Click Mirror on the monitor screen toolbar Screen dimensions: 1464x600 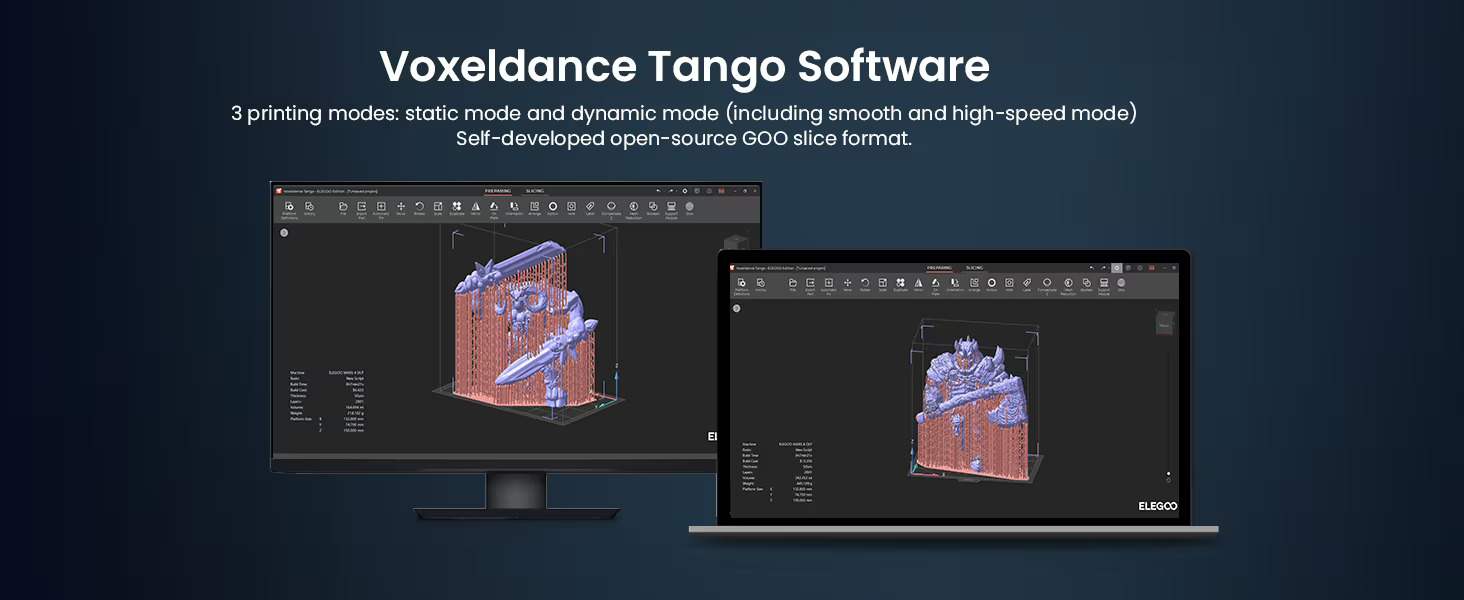click(x=475, y=207)
